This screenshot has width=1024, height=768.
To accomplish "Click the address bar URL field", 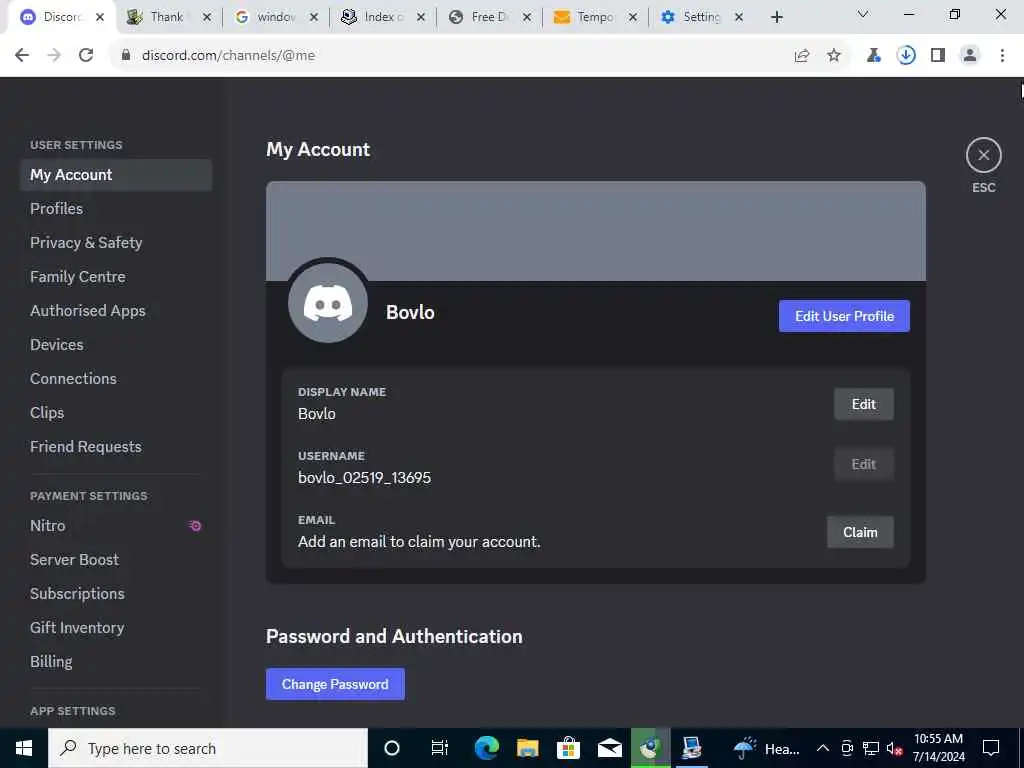I will point(451,56).
